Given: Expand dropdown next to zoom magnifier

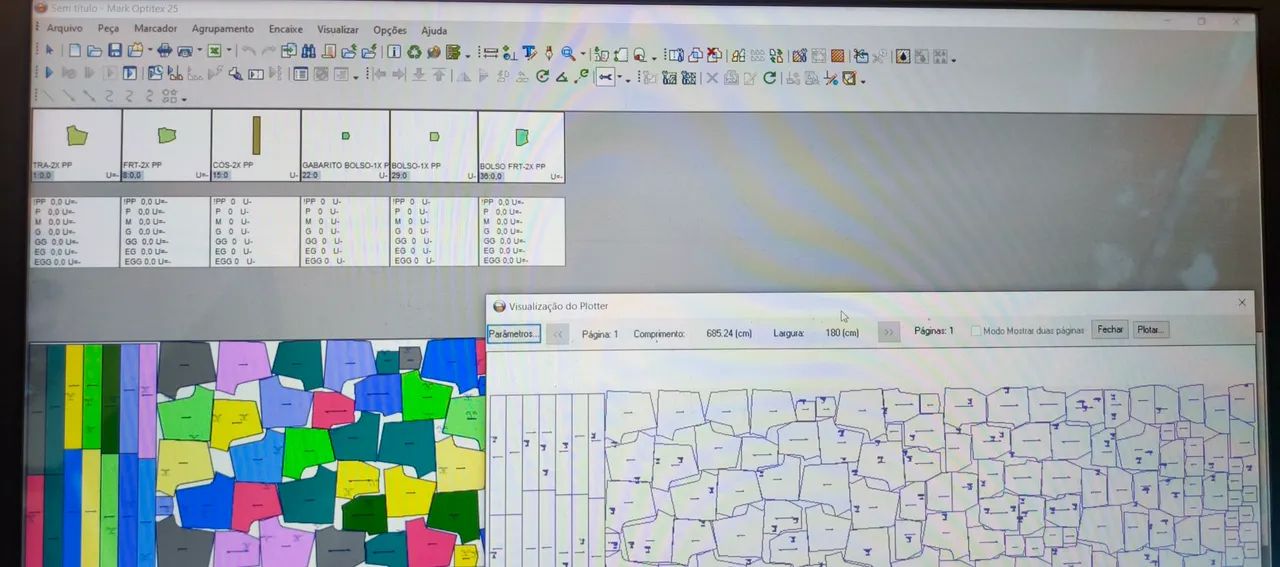Looking at the screenshot, I should pos(583,54).
